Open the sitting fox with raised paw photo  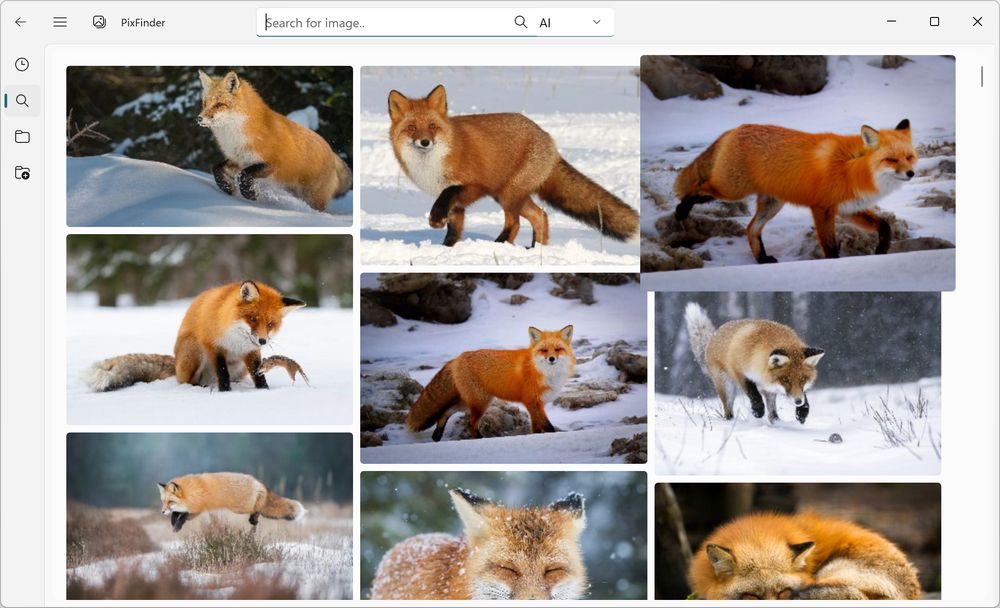209,329
